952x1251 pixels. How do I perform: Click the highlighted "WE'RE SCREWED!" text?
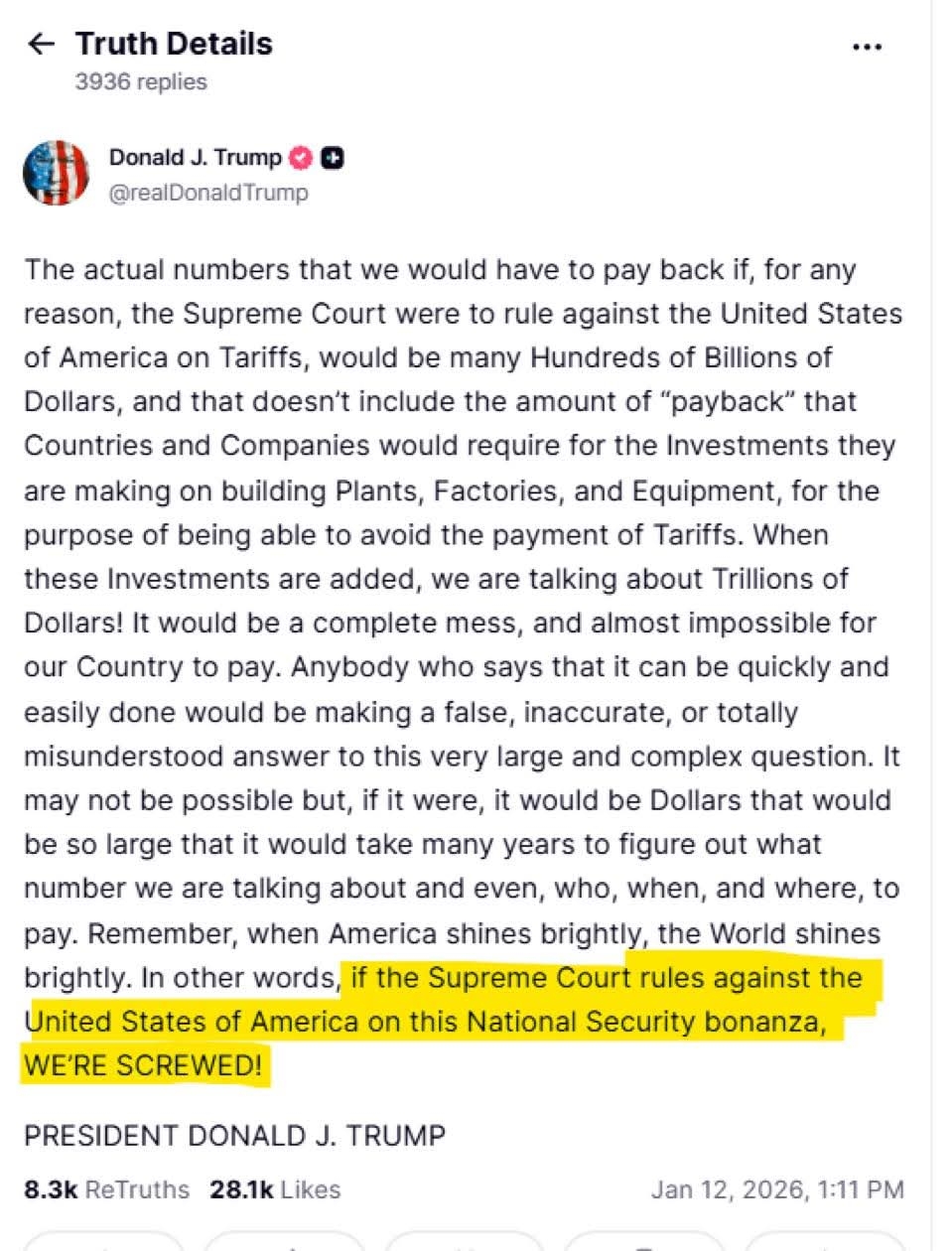tap(144, 1065)
